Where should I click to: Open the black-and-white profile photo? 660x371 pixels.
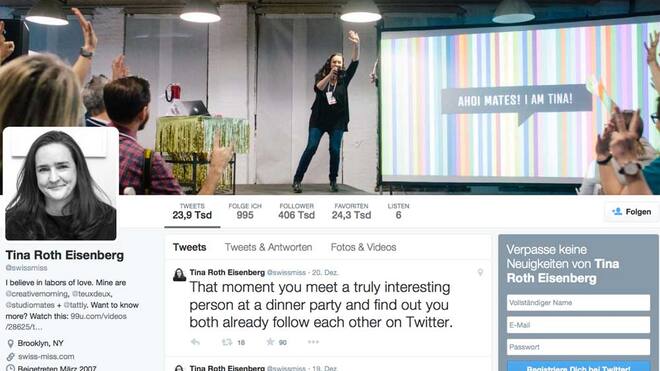pyautogui.click(x=61, y=184)
